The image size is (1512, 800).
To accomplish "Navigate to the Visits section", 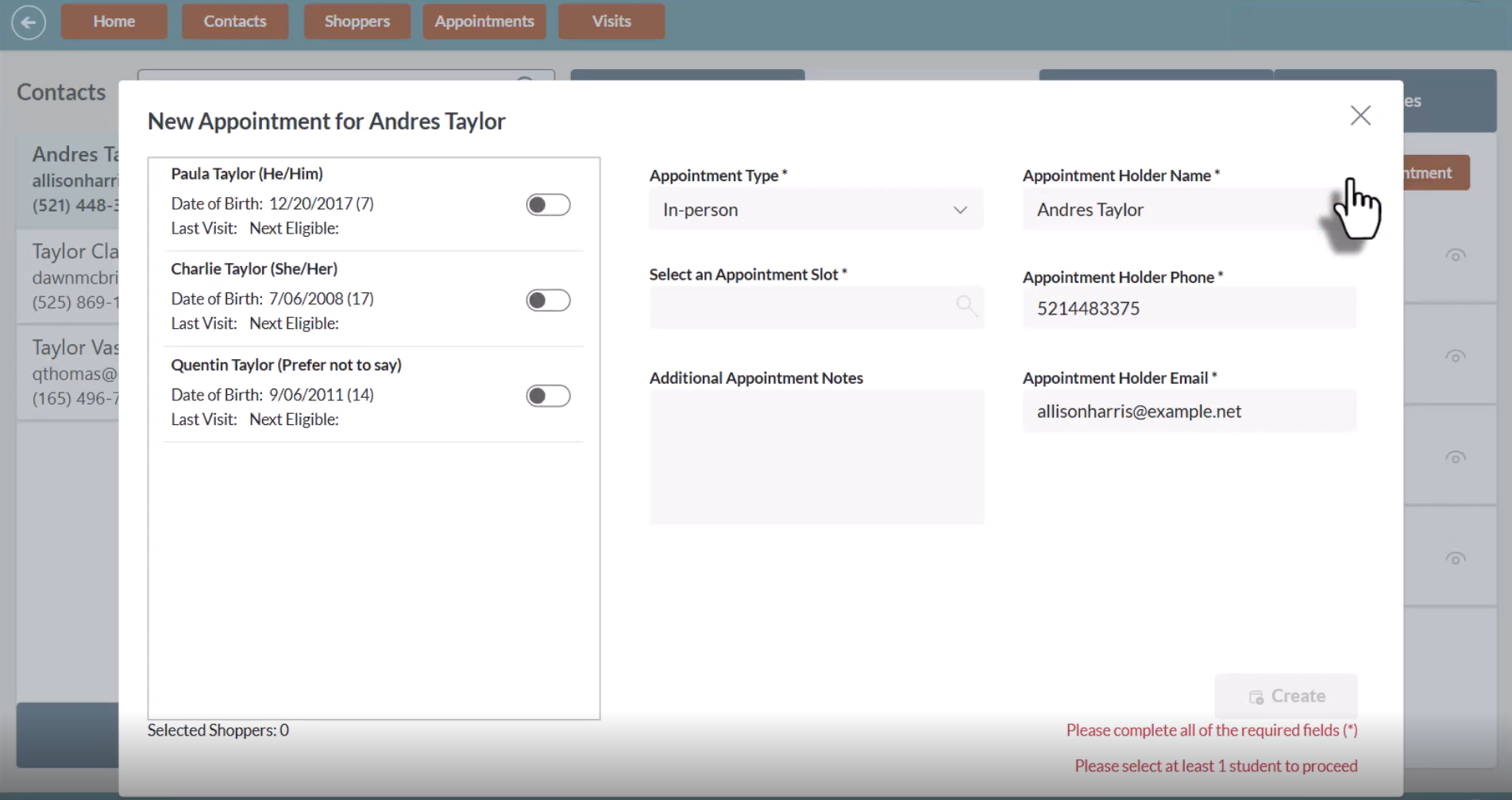I will [x=611, y=21].
